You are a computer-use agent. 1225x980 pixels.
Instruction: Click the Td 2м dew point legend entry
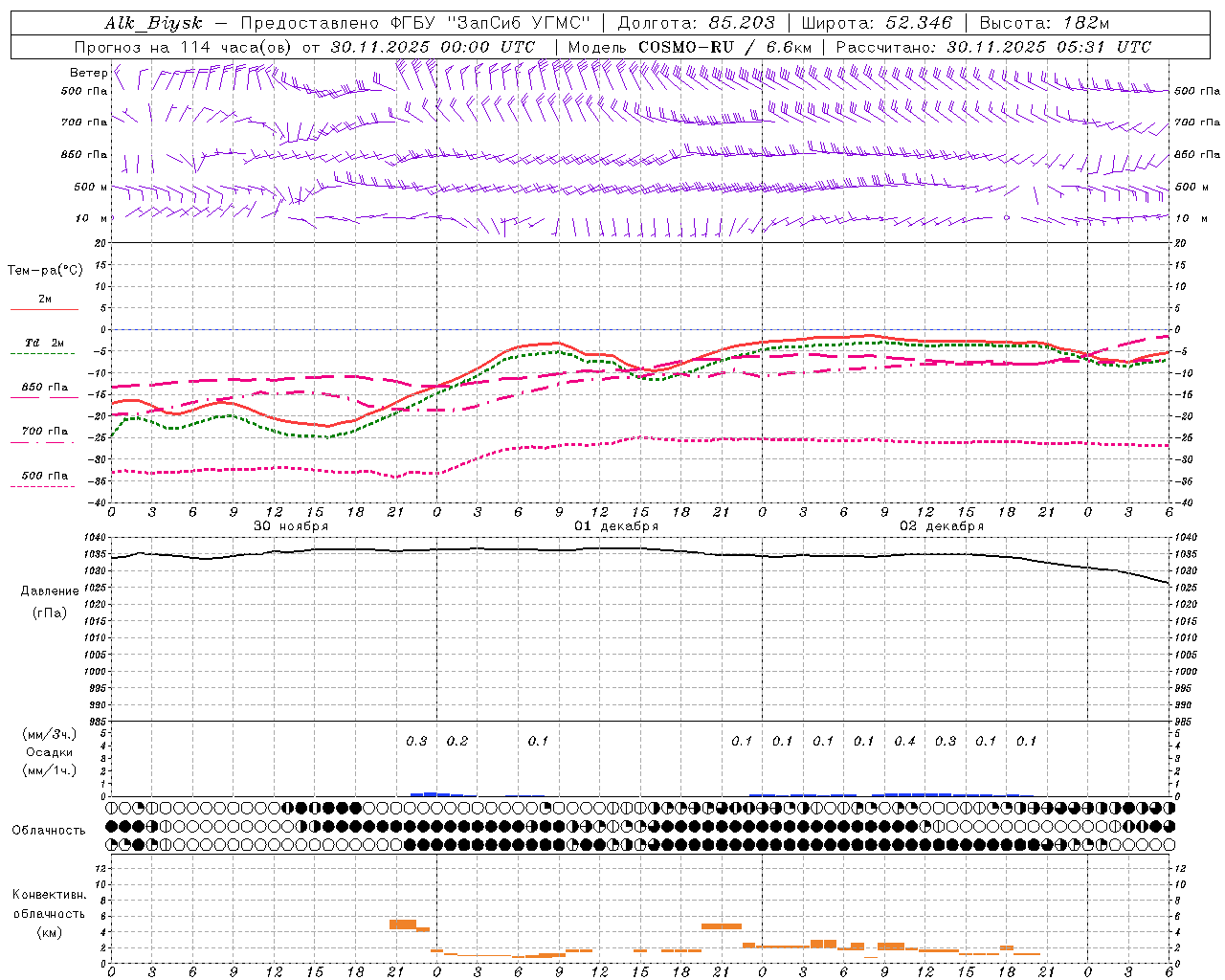pyautogui.click(x=45, y=343)
